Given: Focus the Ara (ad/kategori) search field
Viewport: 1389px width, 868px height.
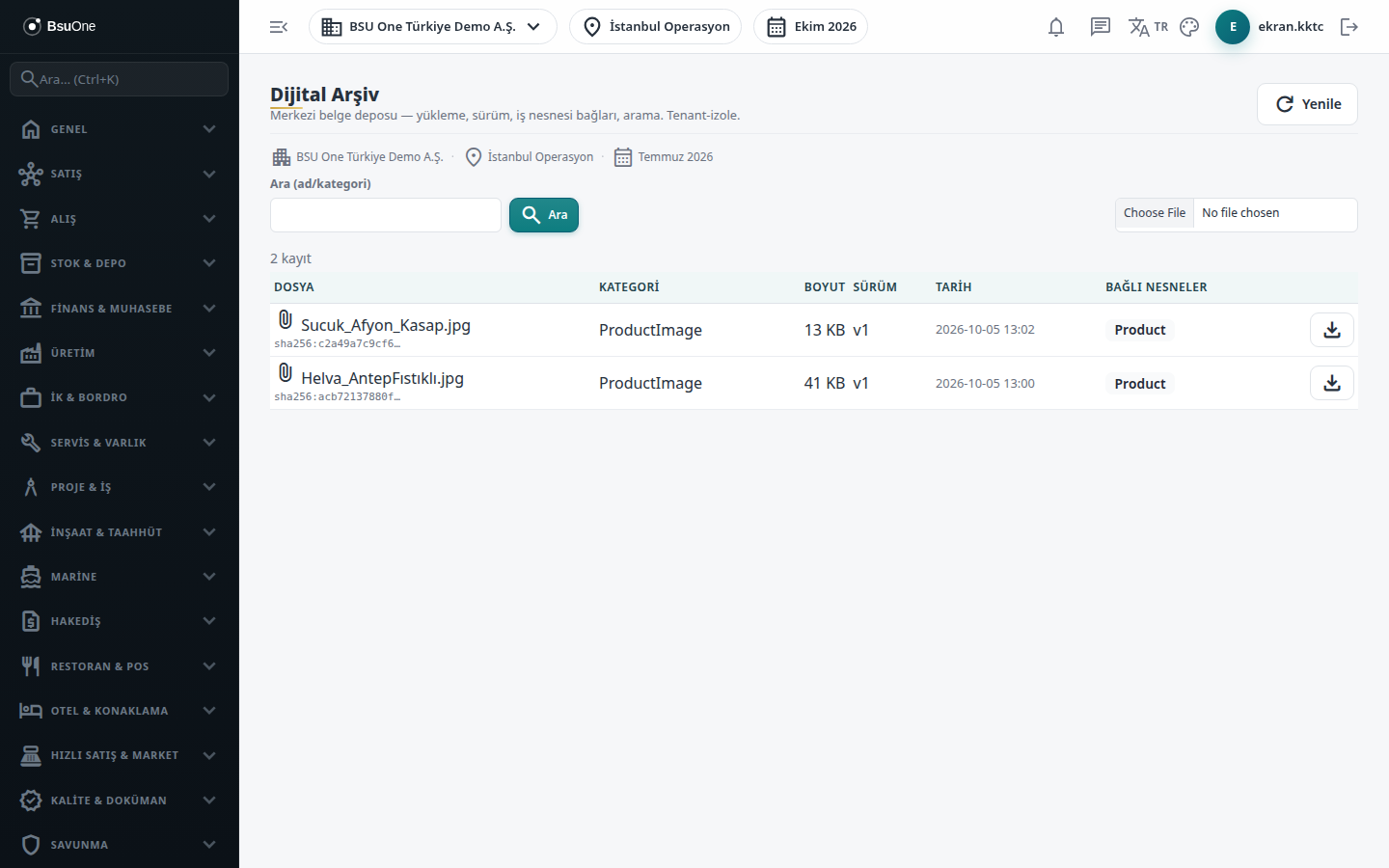Looking at the screenshot, I should point(386,215).
